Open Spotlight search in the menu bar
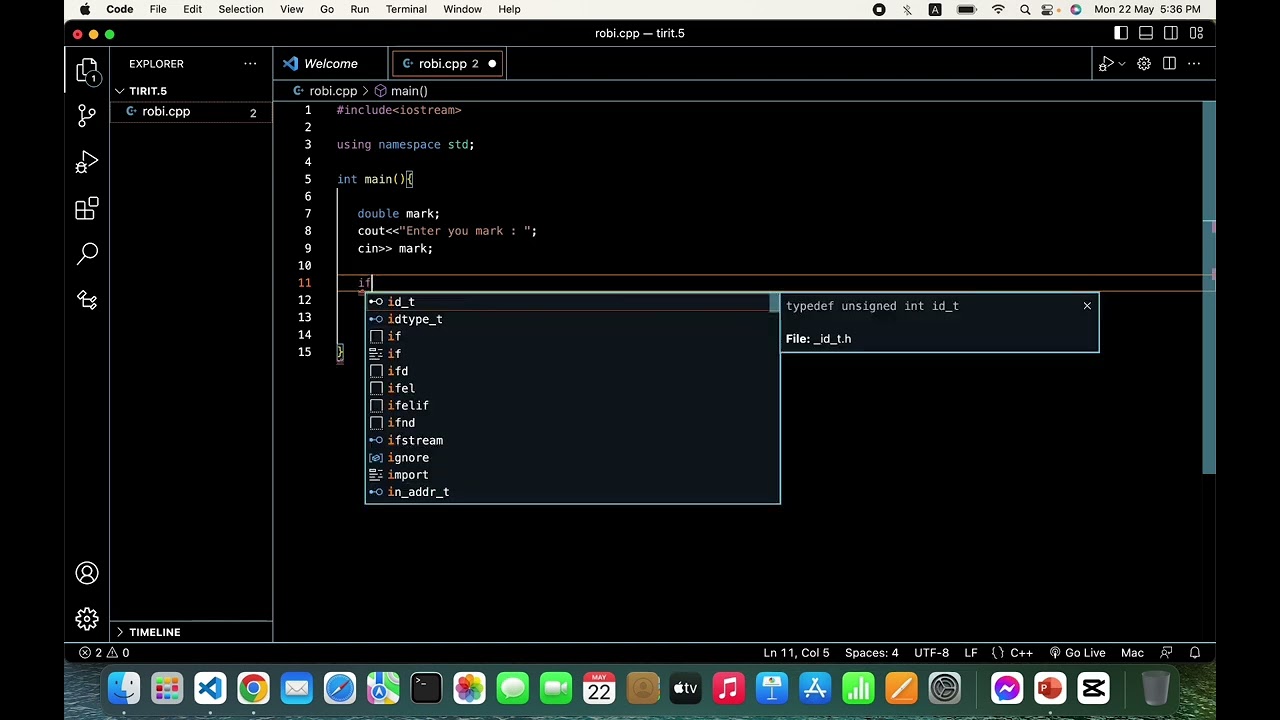 [x=1025, y=9]
